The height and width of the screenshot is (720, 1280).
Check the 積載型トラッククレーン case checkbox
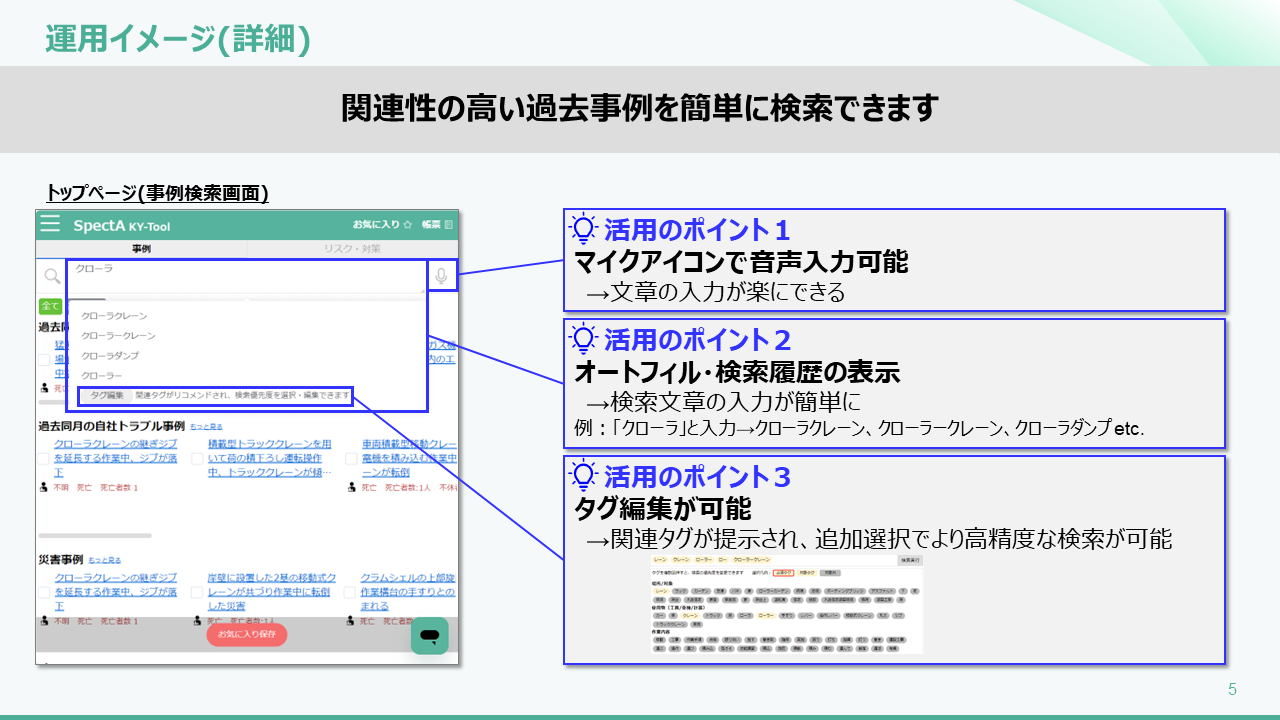(x=197, y=459)
